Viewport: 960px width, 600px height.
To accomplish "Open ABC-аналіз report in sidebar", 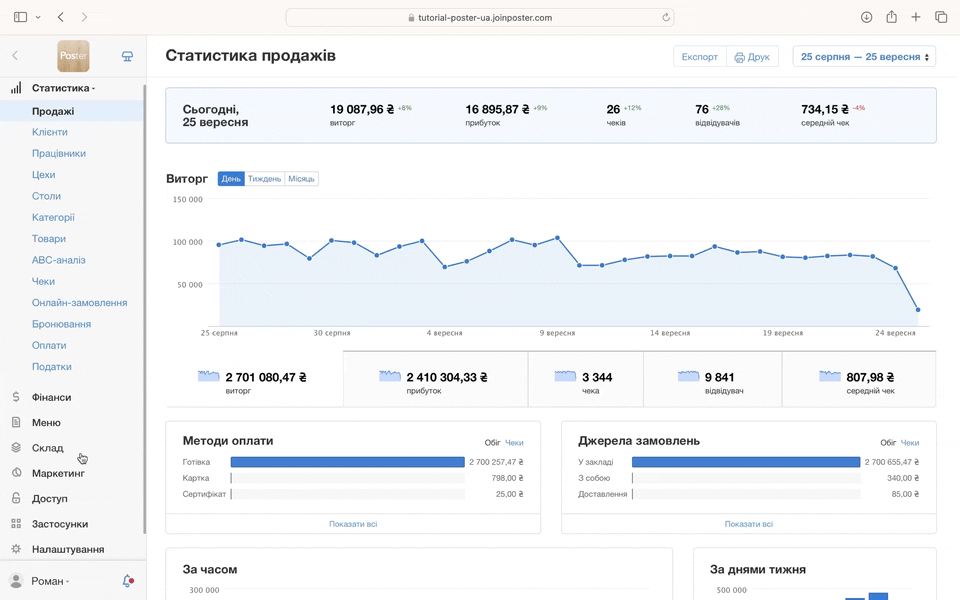I will tap(58, 260).
